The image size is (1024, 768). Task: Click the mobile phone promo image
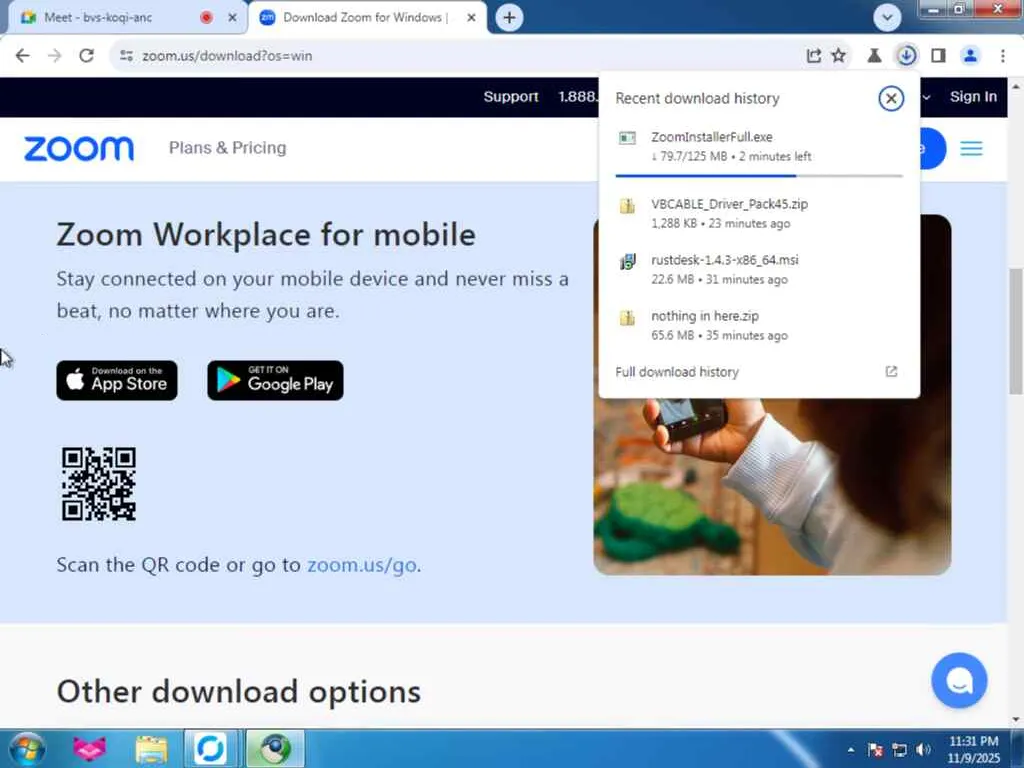pyautogui.click(x=772, y=487)
